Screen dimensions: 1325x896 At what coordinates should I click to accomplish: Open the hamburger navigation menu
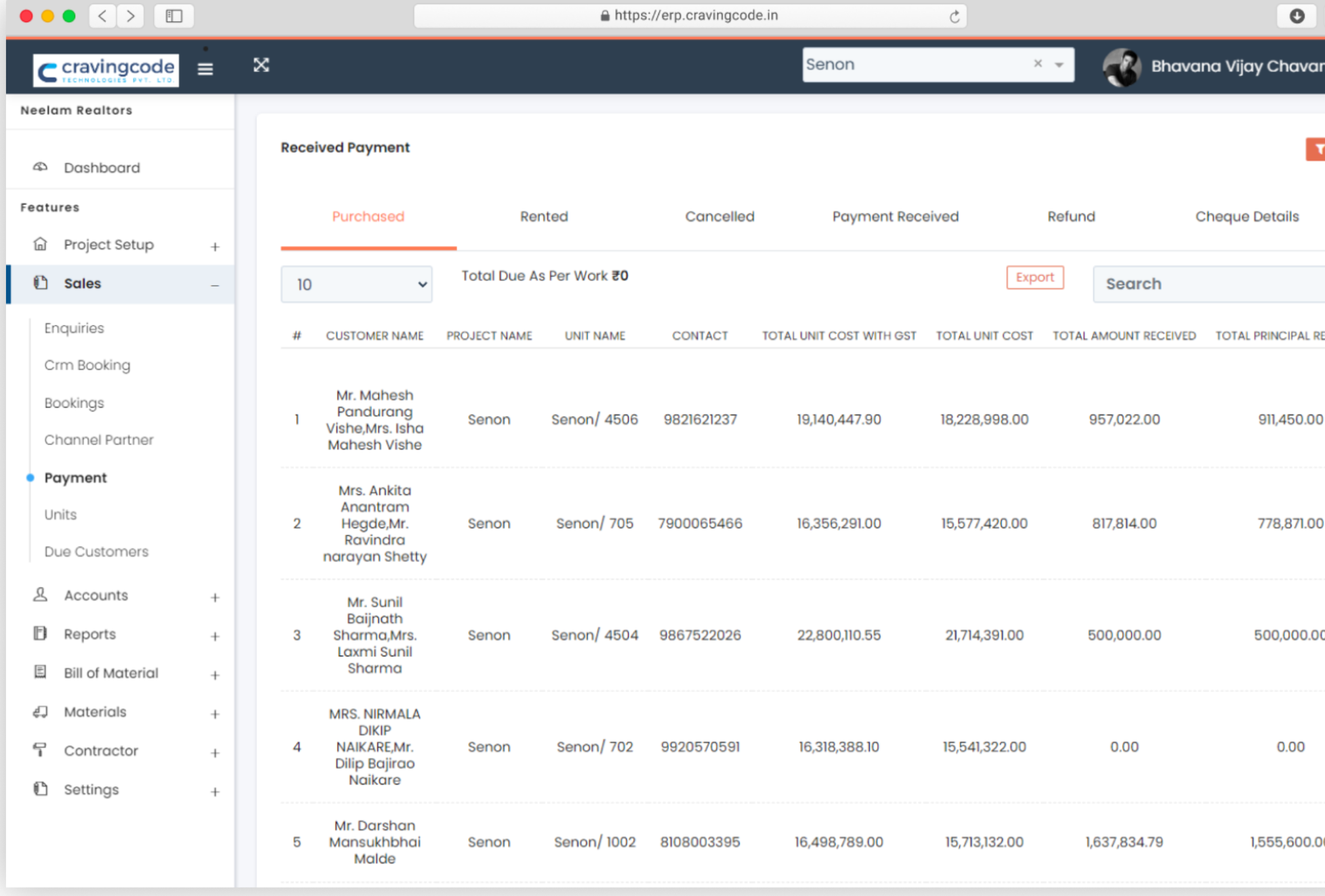pos(205,68)
